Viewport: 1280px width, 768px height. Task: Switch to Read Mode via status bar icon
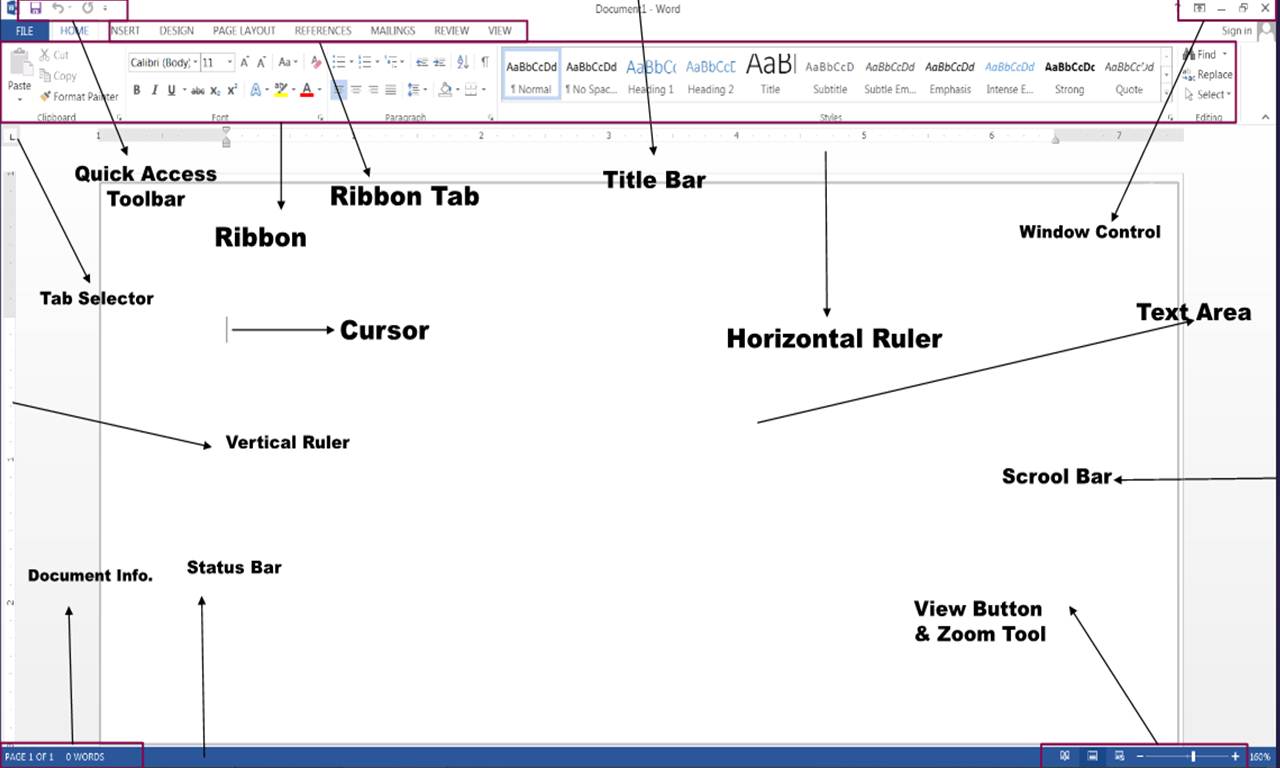tap(1066, 756)
